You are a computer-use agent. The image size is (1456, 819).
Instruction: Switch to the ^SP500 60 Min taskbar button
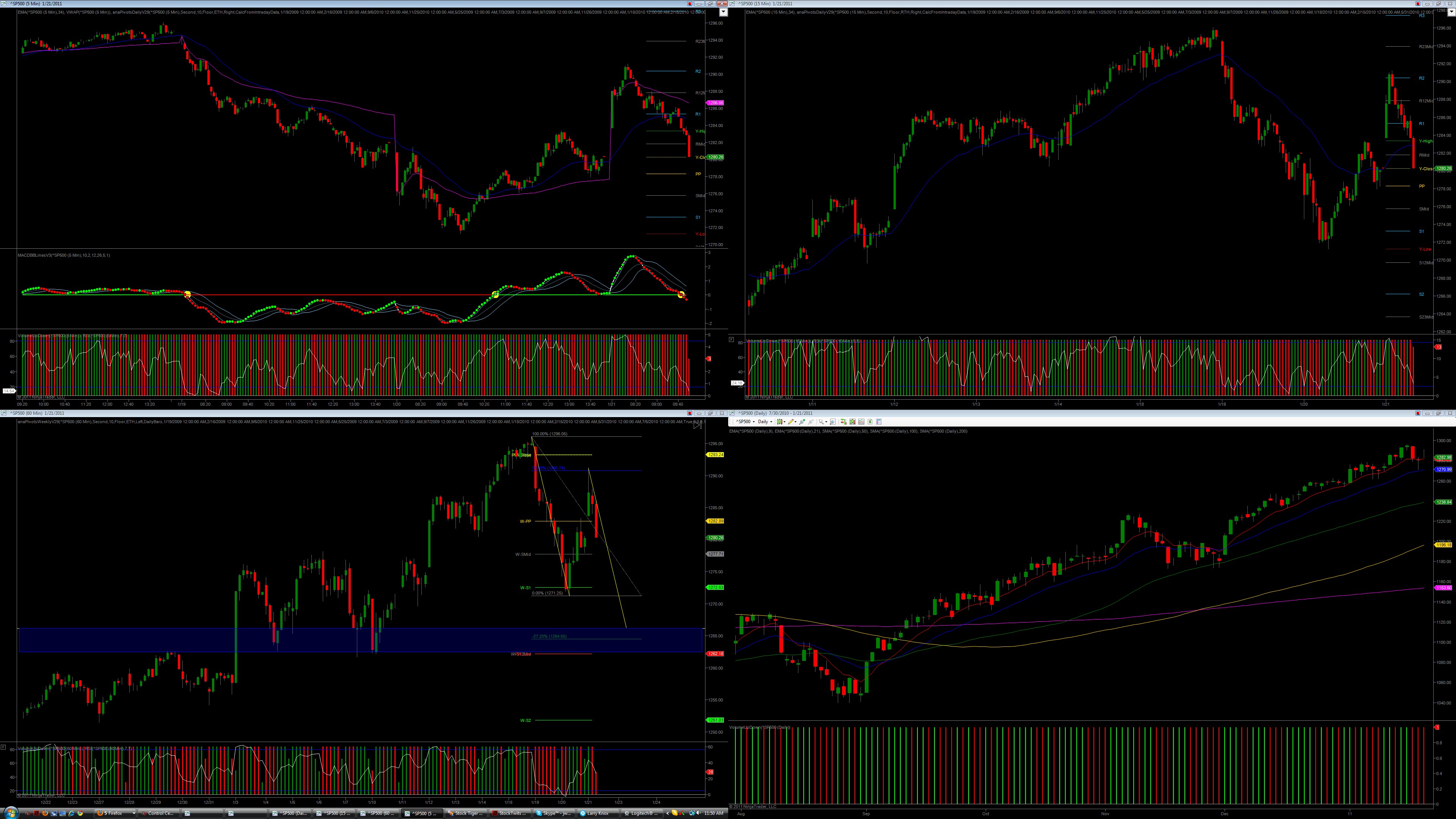click(x=378, y=813)
